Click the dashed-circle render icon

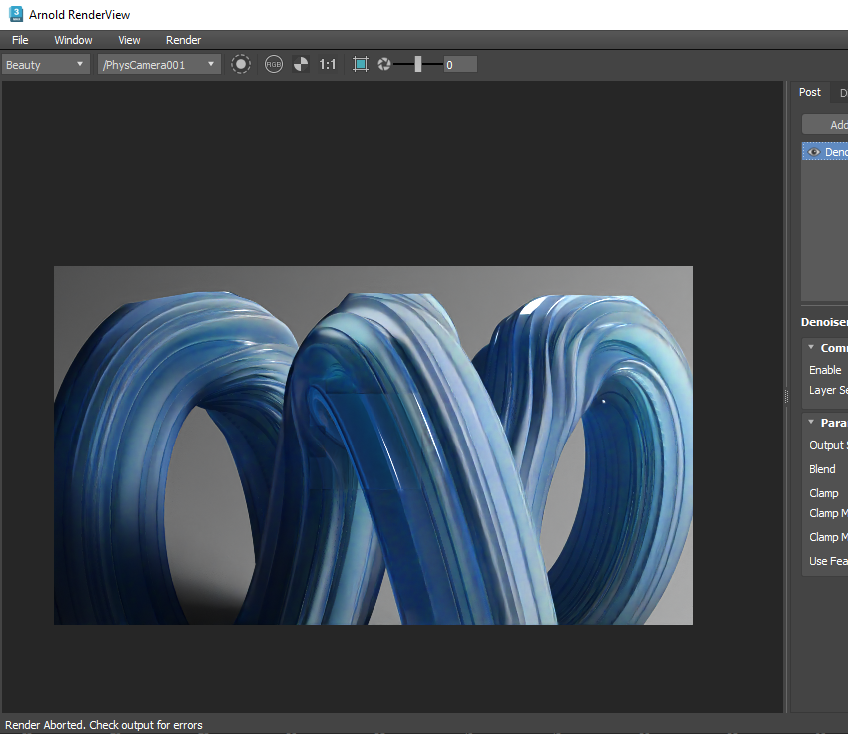click(x=241, y=64)
